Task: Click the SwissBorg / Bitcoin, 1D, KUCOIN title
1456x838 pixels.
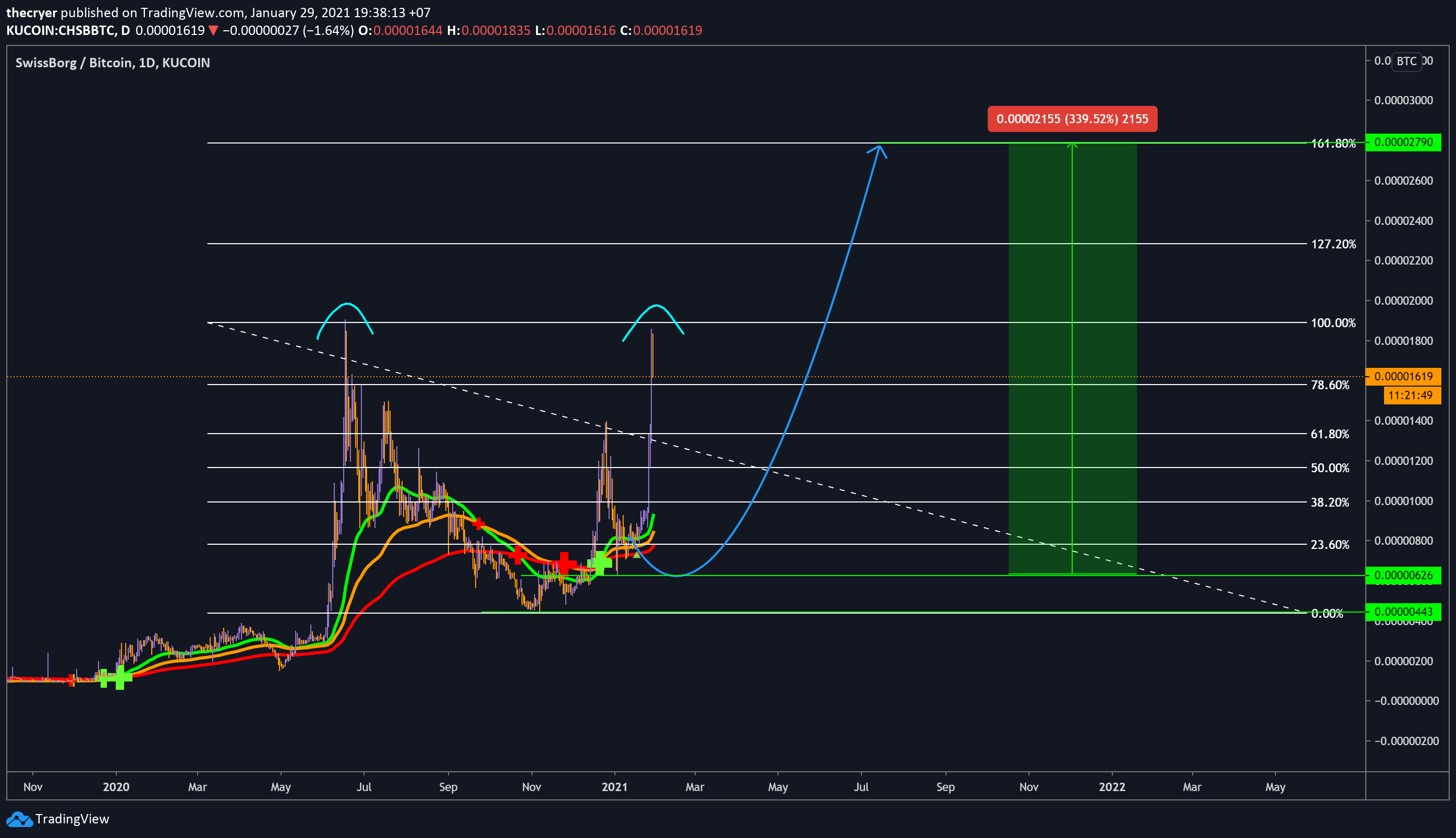Action: (x=113, y=63)
